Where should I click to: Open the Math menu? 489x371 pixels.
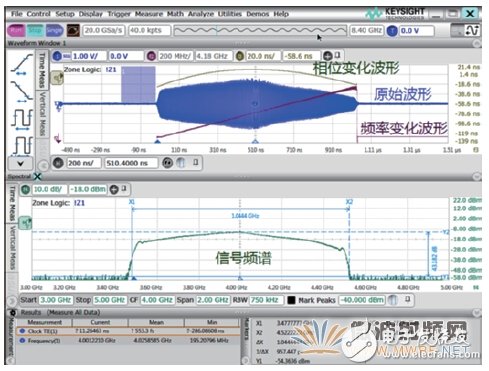[x=175, y=14]
